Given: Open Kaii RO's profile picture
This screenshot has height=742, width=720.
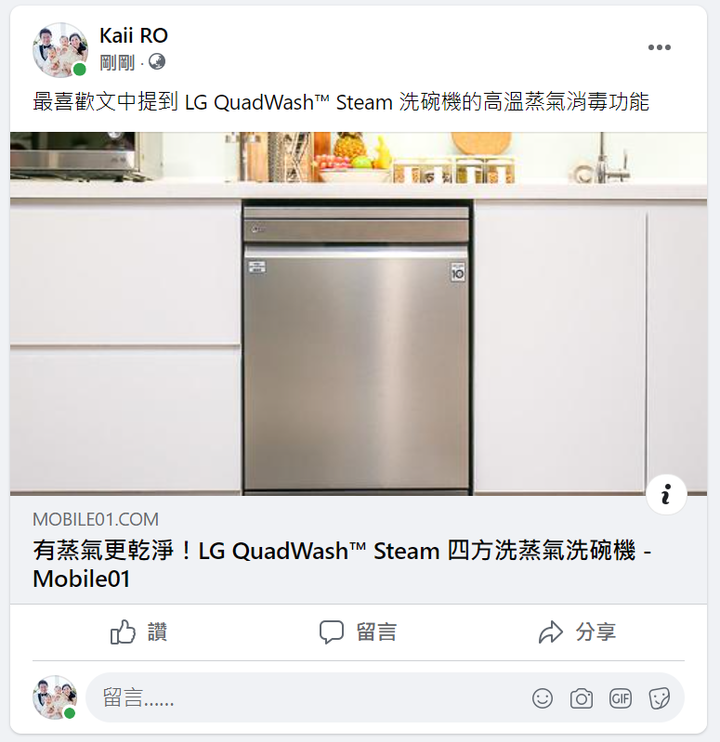Looking at the screenshot, I should [60, 50].
